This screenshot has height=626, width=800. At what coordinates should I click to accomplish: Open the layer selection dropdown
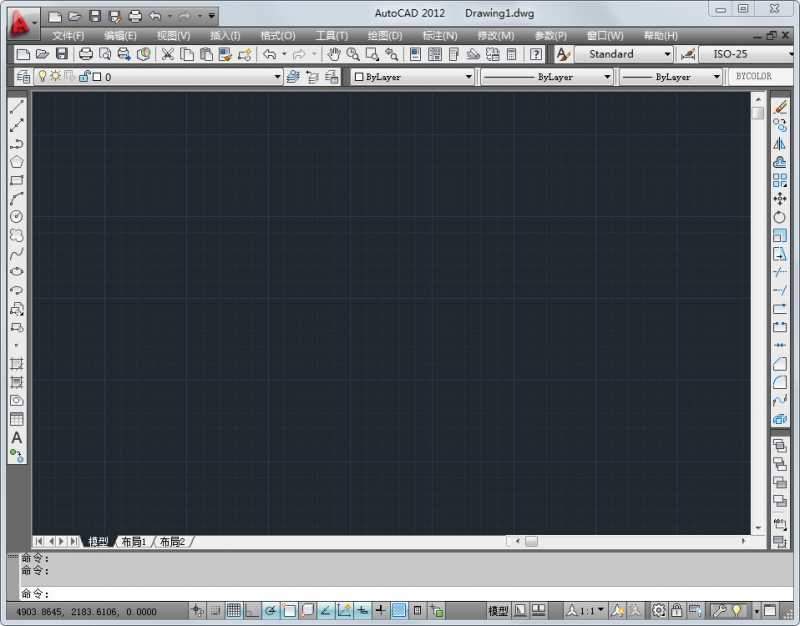point(277,76)
